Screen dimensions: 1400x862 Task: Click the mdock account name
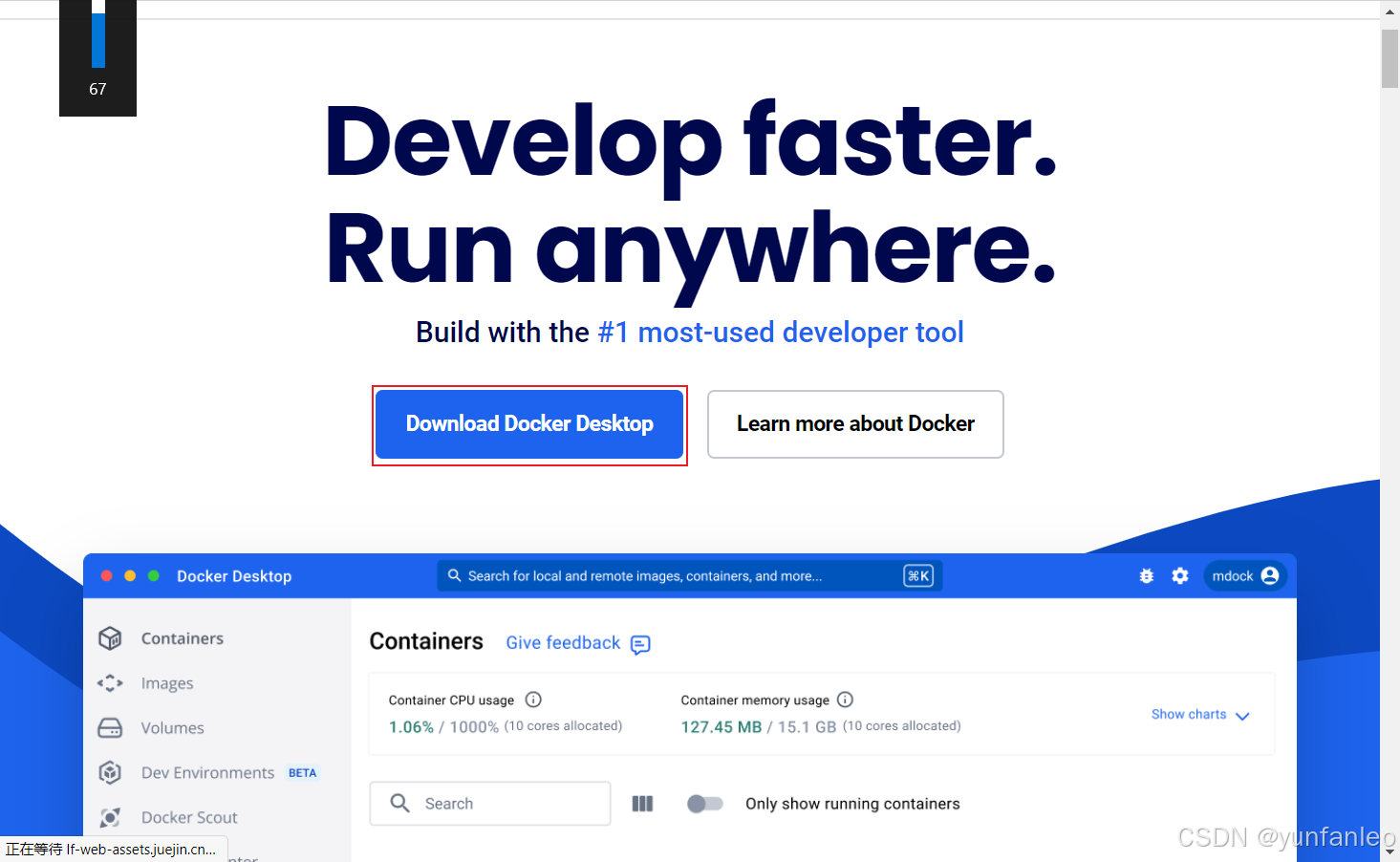(1233, 576)
